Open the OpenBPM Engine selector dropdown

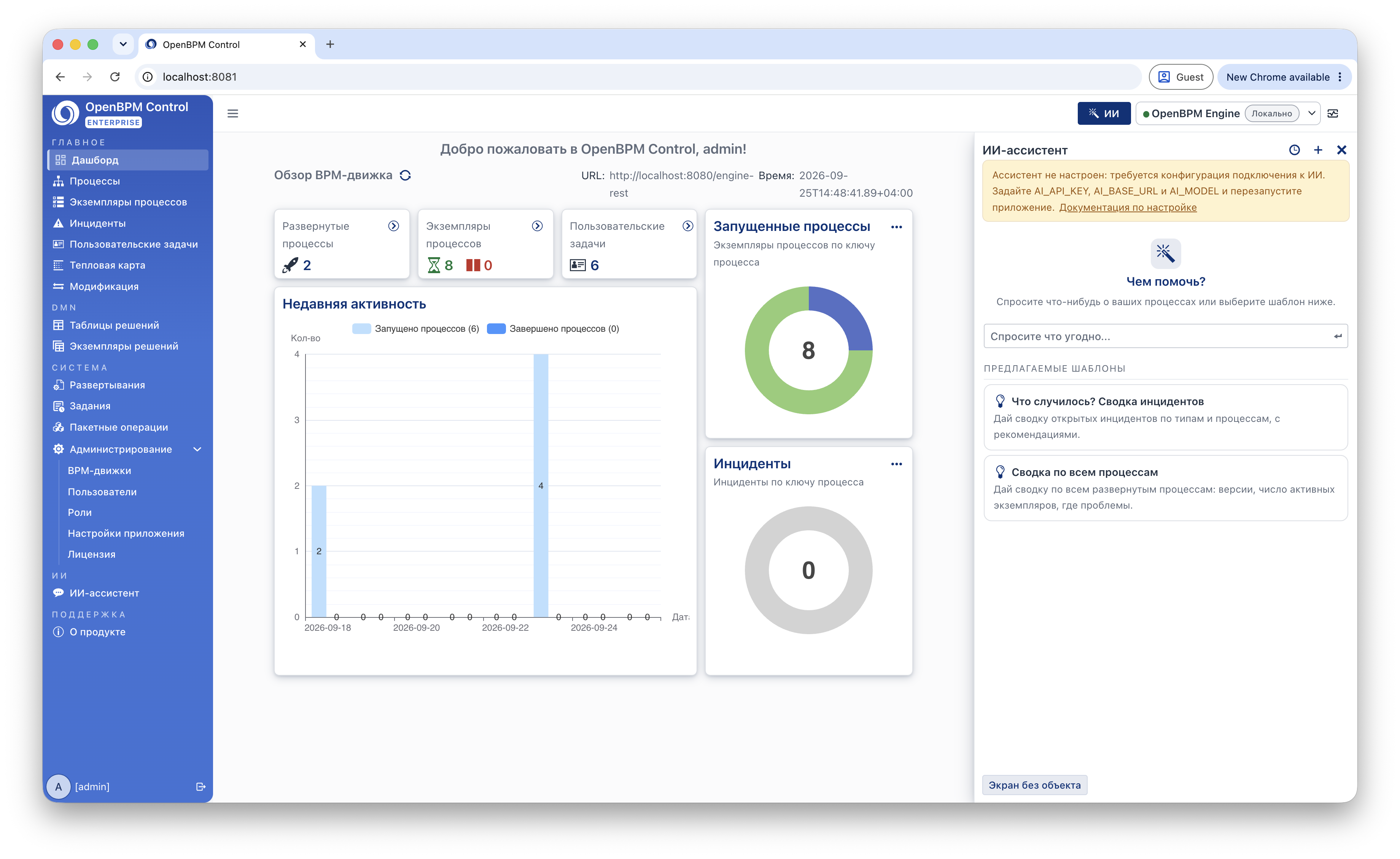pyautogui.click(x=1227, y=114)
